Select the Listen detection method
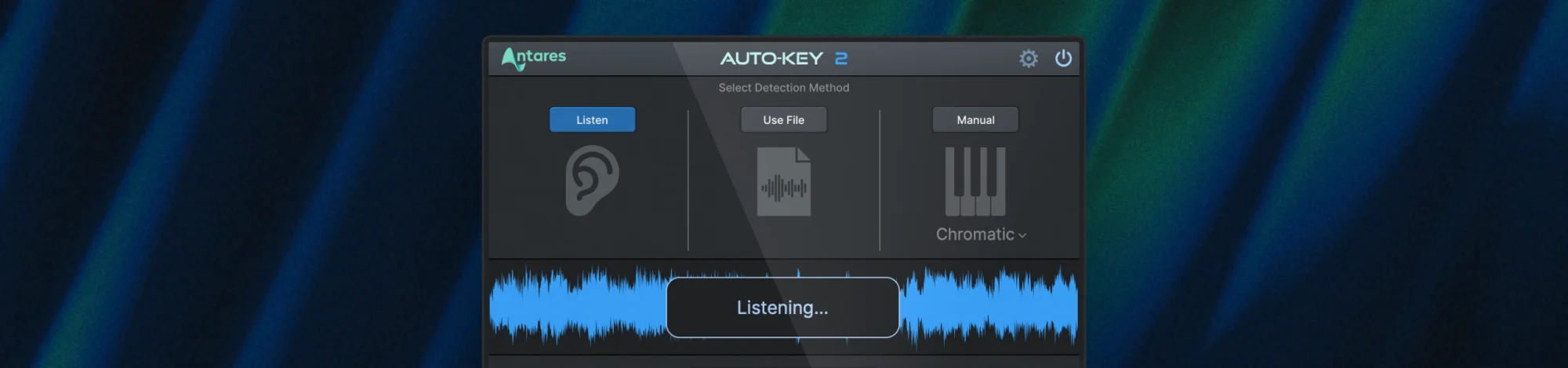 coord(592,120)
